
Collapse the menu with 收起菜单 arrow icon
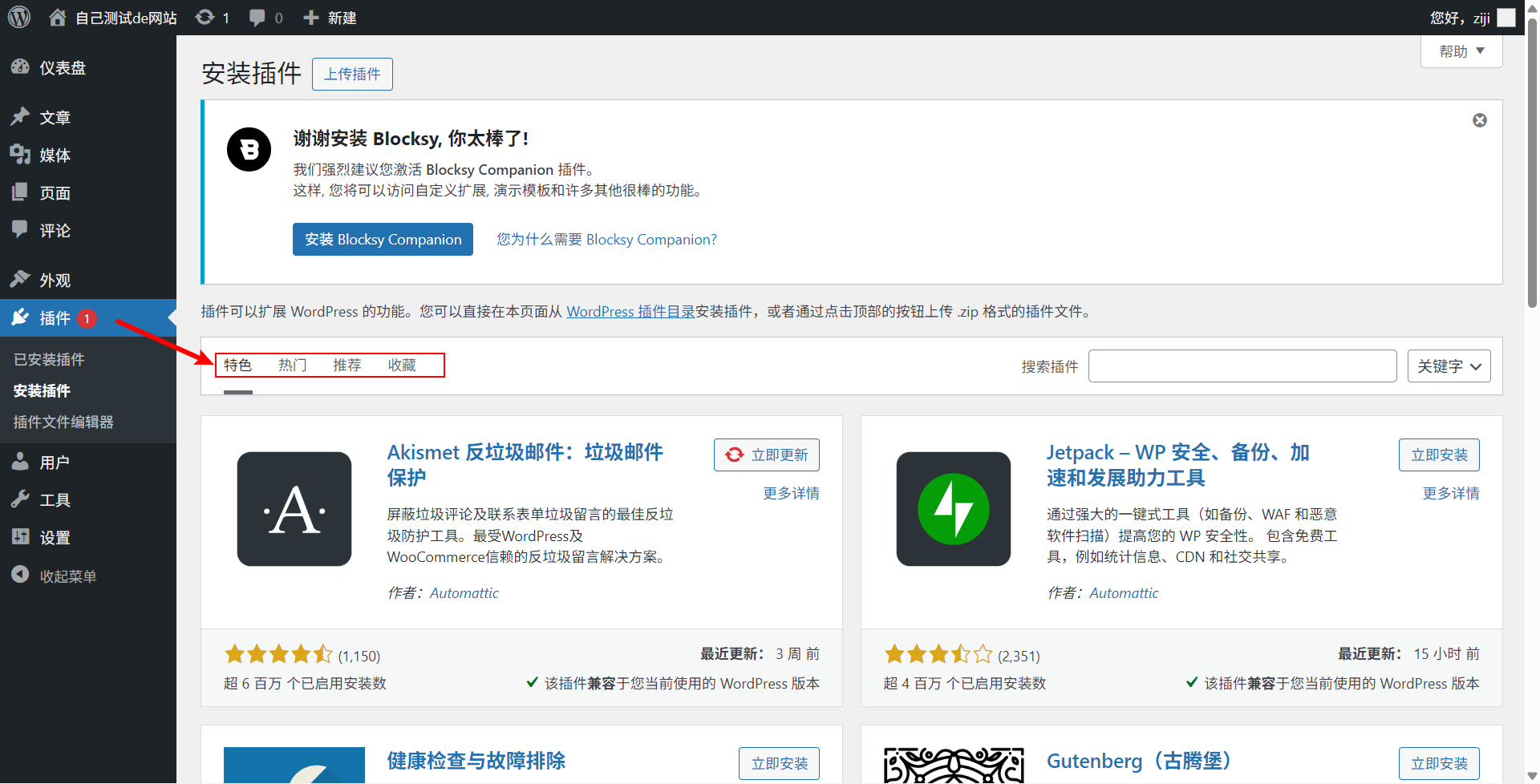click(20, 576)
